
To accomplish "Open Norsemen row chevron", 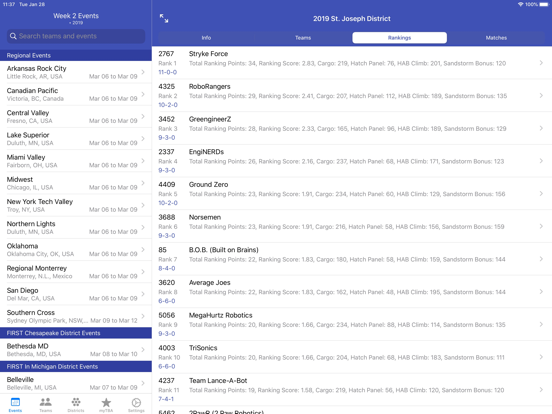I will tap(541, 226).
